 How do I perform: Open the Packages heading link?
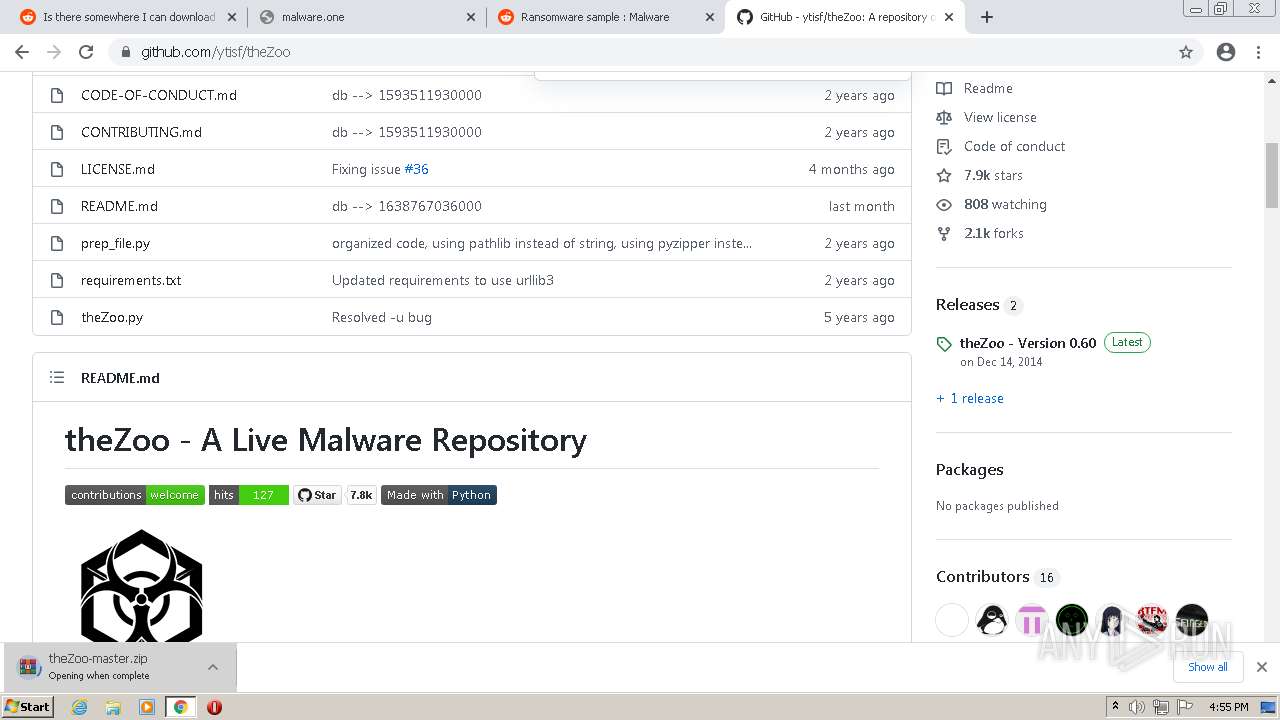coord(970,470)
